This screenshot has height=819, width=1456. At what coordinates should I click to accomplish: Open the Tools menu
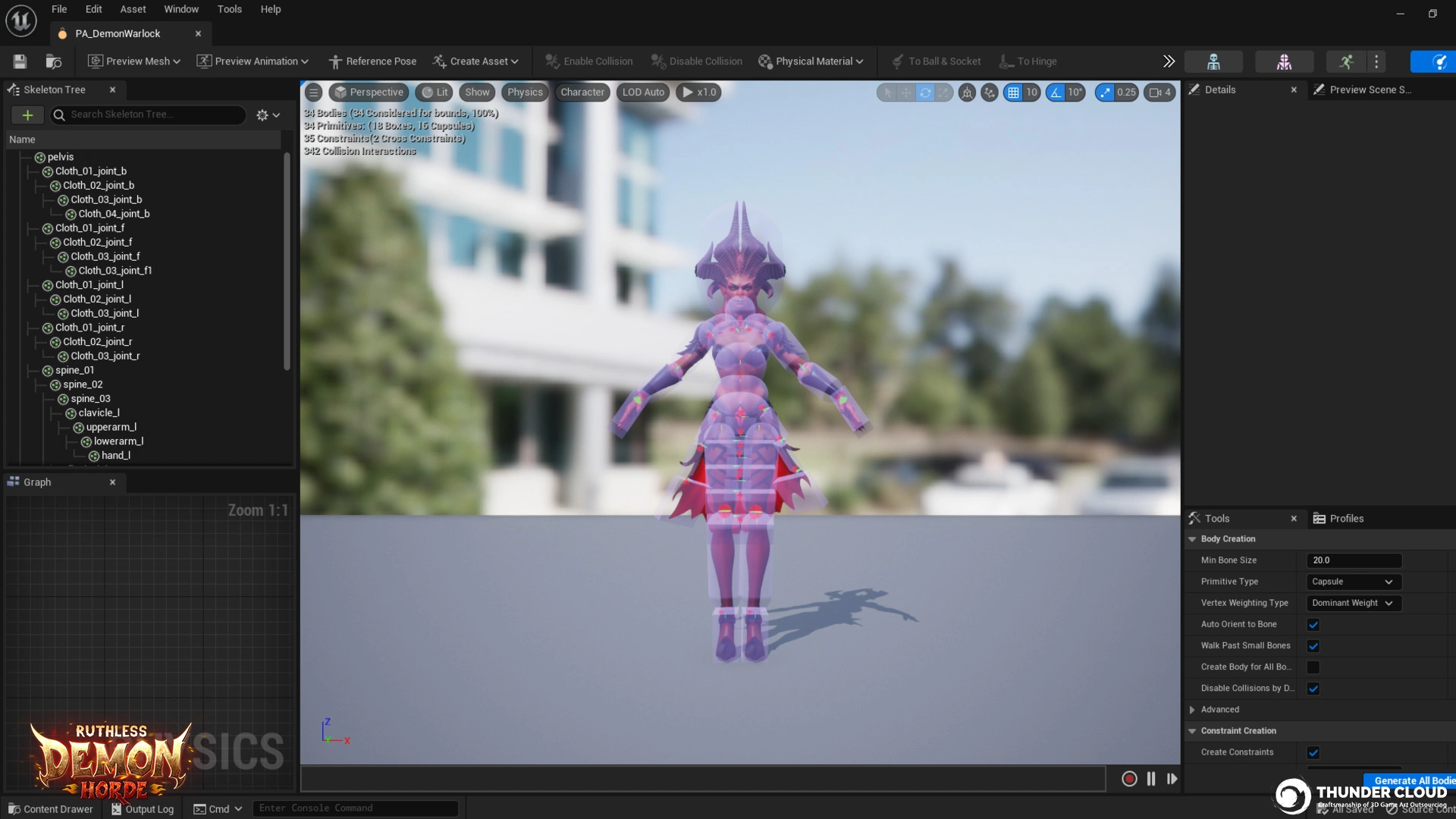229,9
